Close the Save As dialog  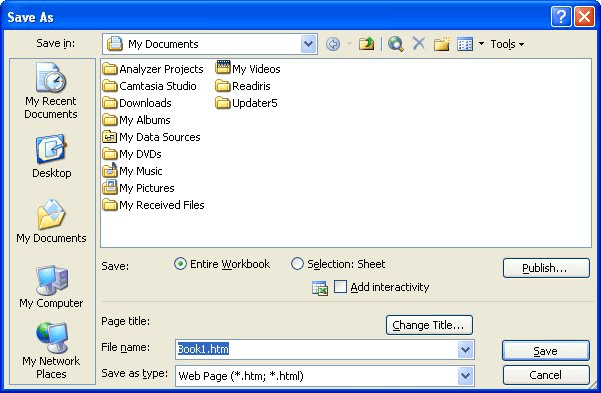click(x=585, y=17)
